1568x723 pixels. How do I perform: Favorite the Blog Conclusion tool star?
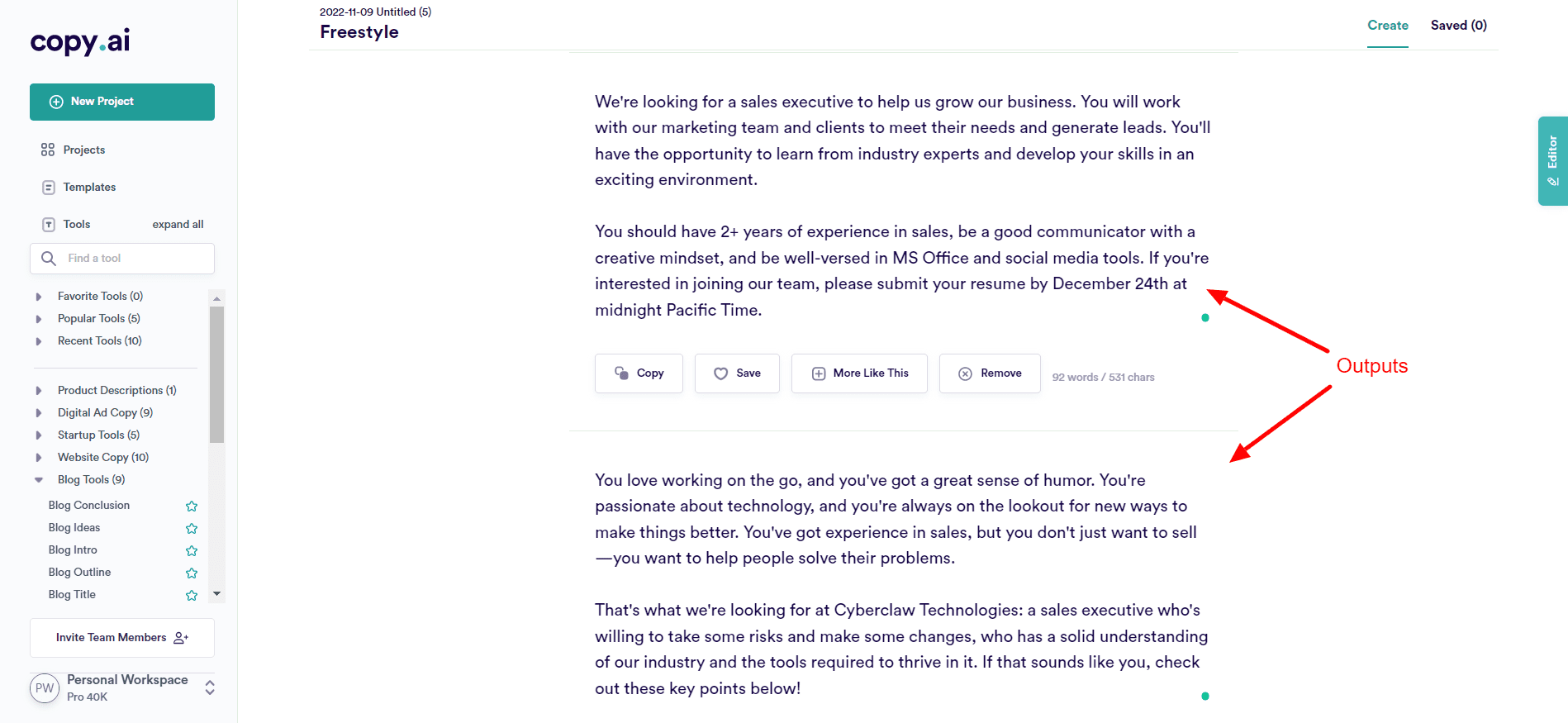pyautogui.click(x=192, y=506)
